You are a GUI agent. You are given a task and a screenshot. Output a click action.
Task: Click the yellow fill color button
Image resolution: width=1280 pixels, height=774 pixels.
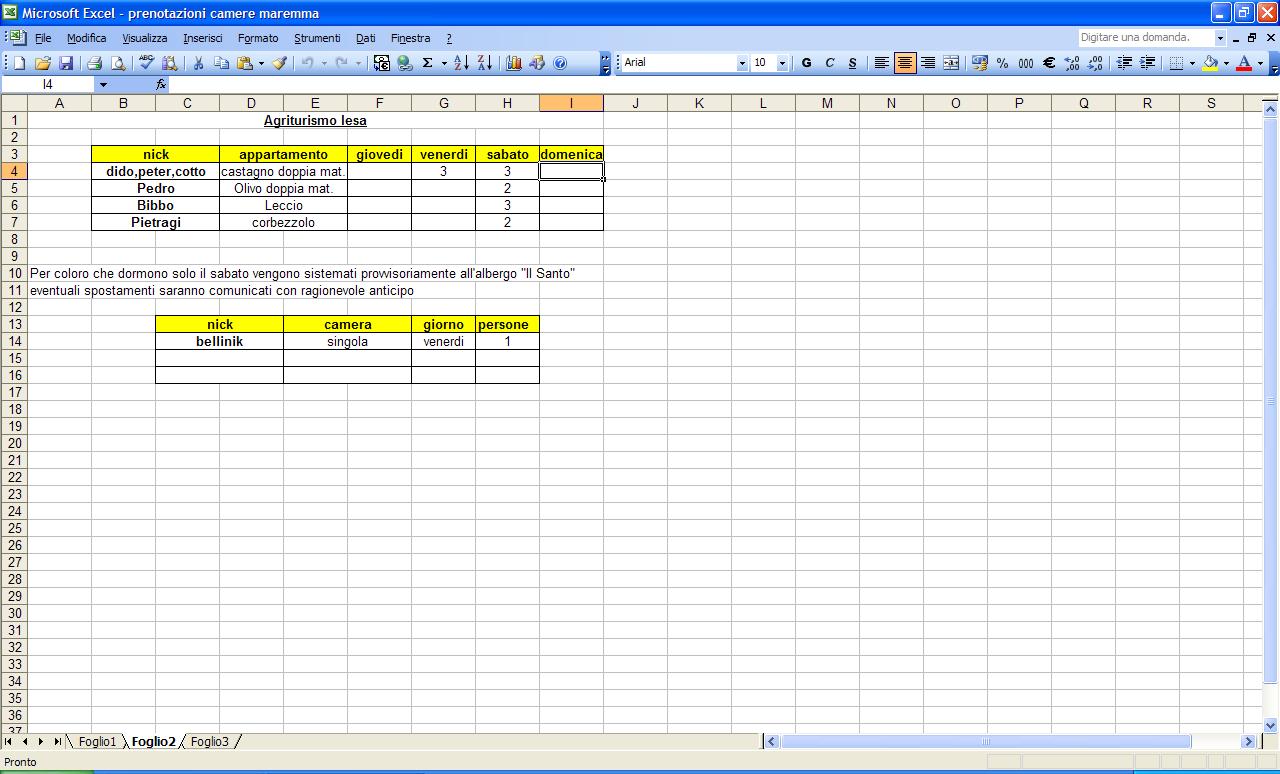[x=1211, y=63]
